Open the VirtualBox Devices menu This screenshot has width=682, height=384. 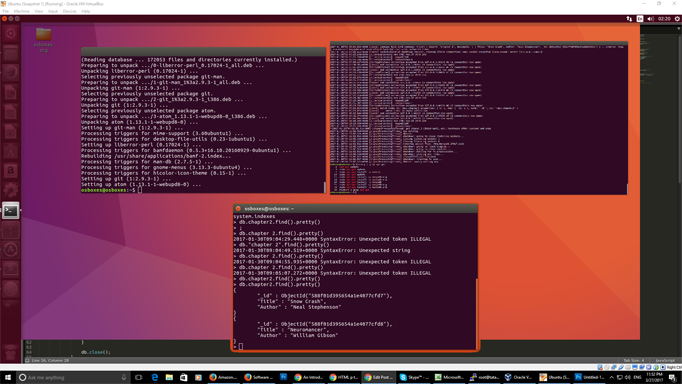[x=69, y=11]
